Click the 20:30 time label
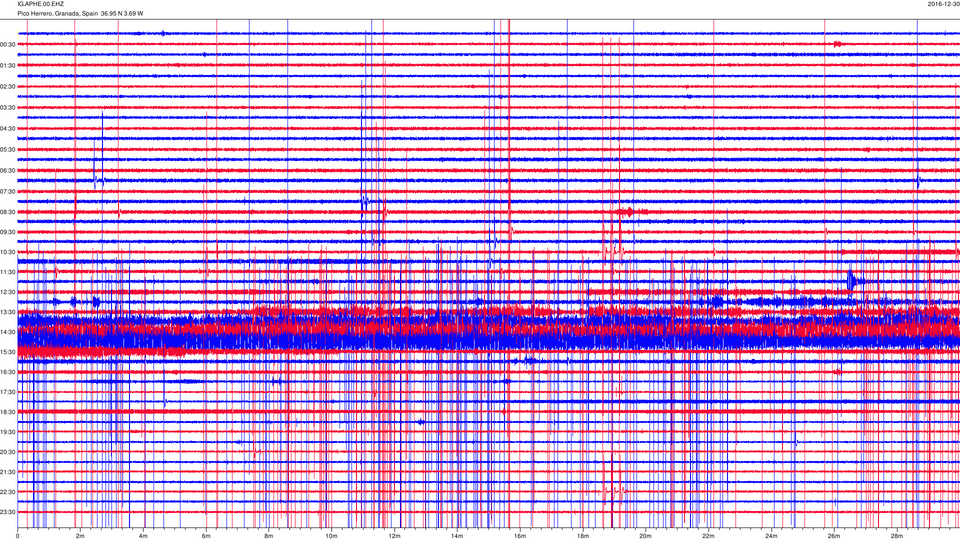Image resolution: width=960 pixels, height=540 pixels. point(8,452)
